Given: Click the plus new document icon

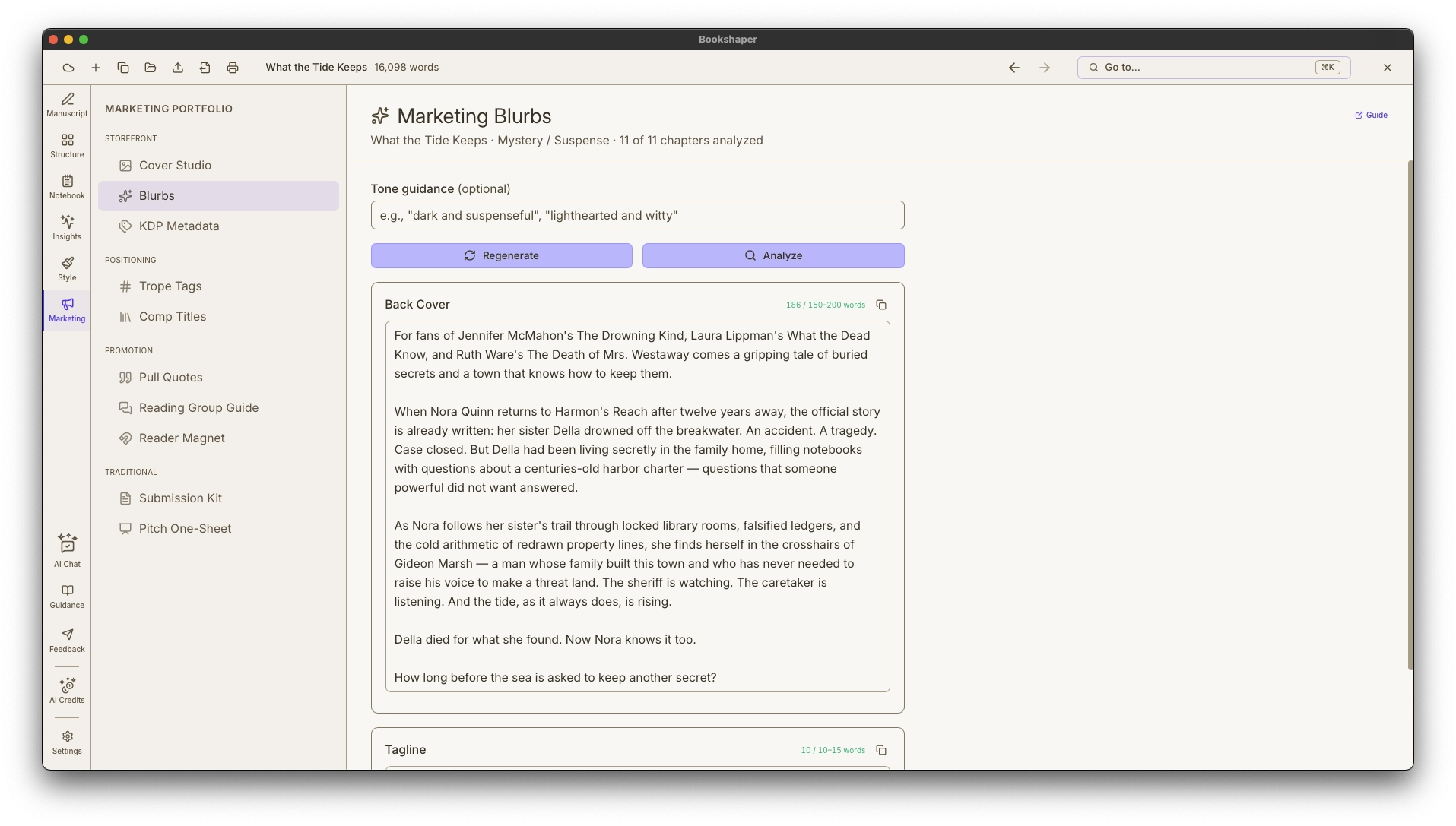Looking at the screenshot, I should point(96,68).
